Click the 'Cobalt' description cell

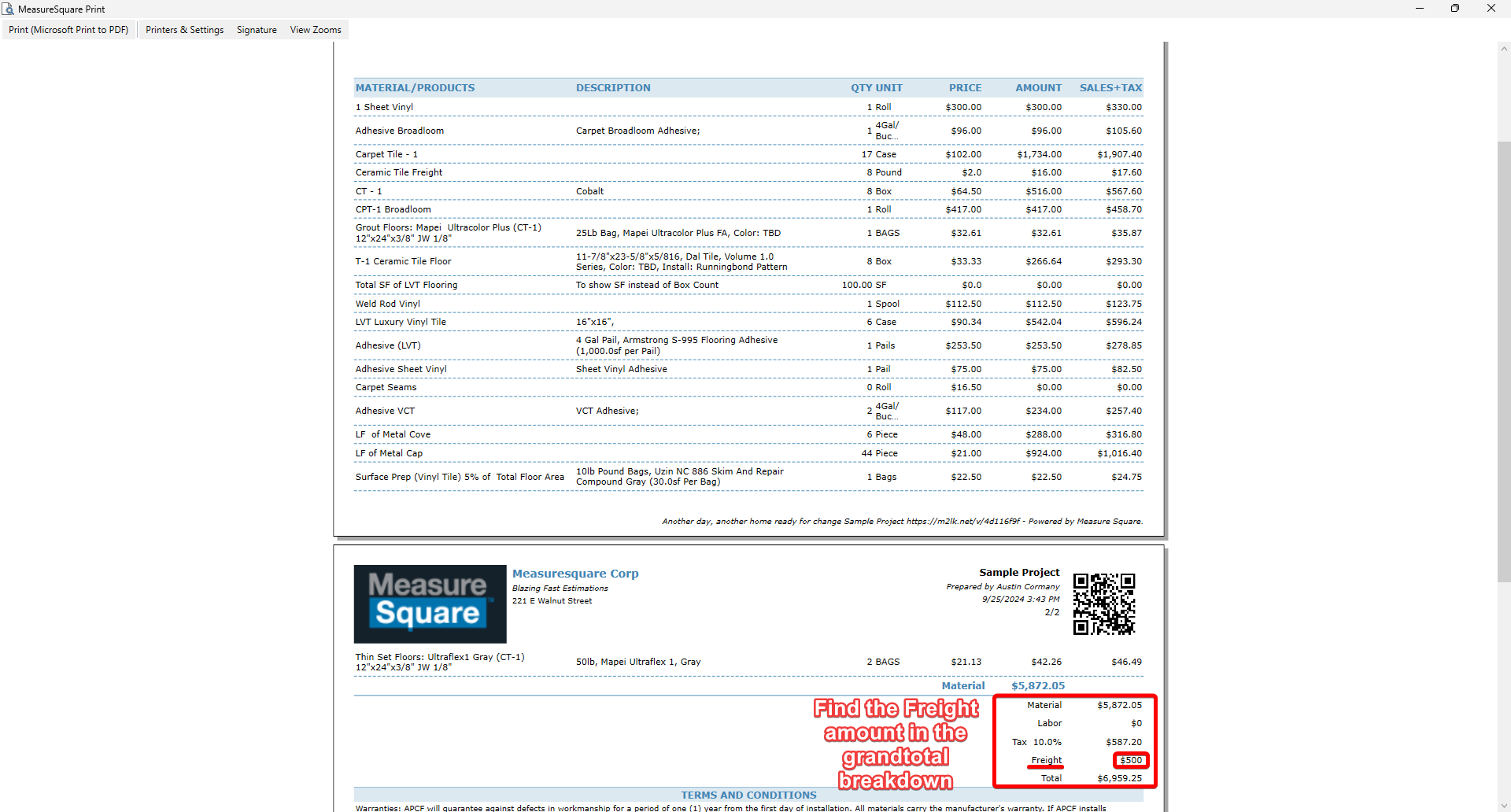pos(589,191)
